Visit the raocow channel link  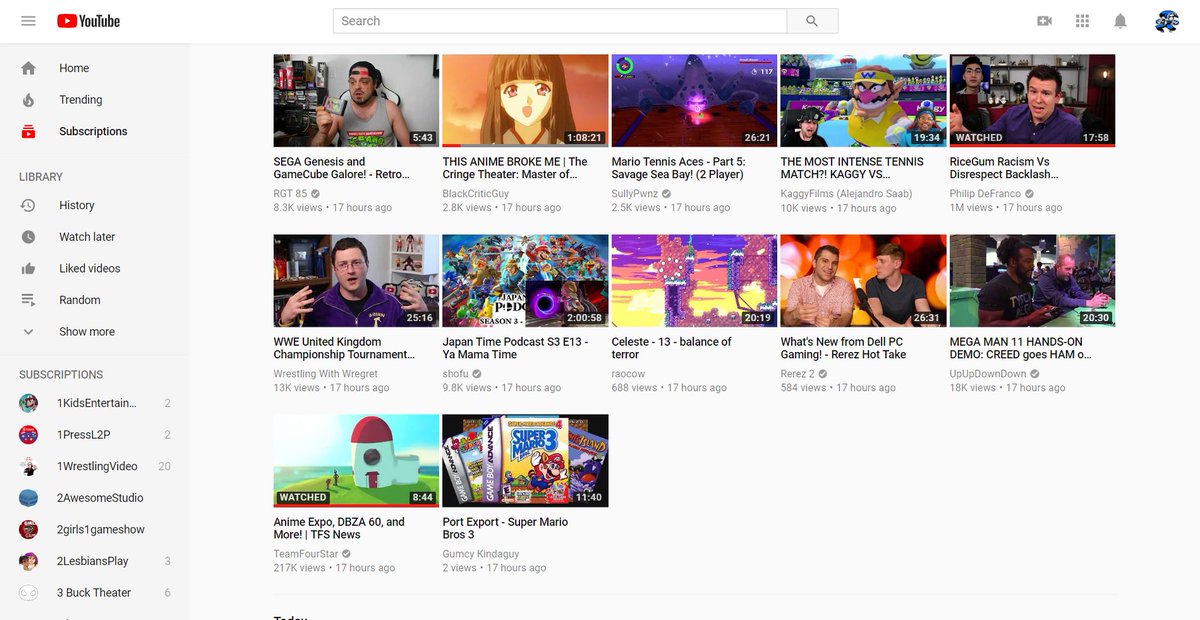[x=628, y=374]
